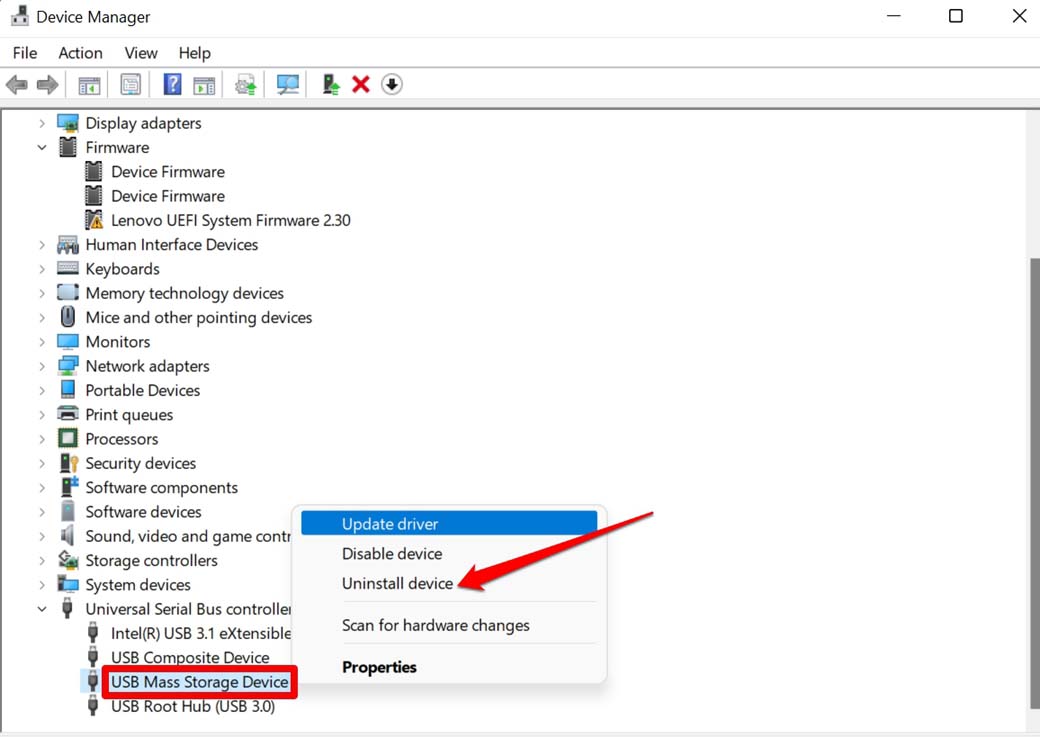The image size is (1040, 737).
Task: Open the View menu
Action: pos(141,53)
